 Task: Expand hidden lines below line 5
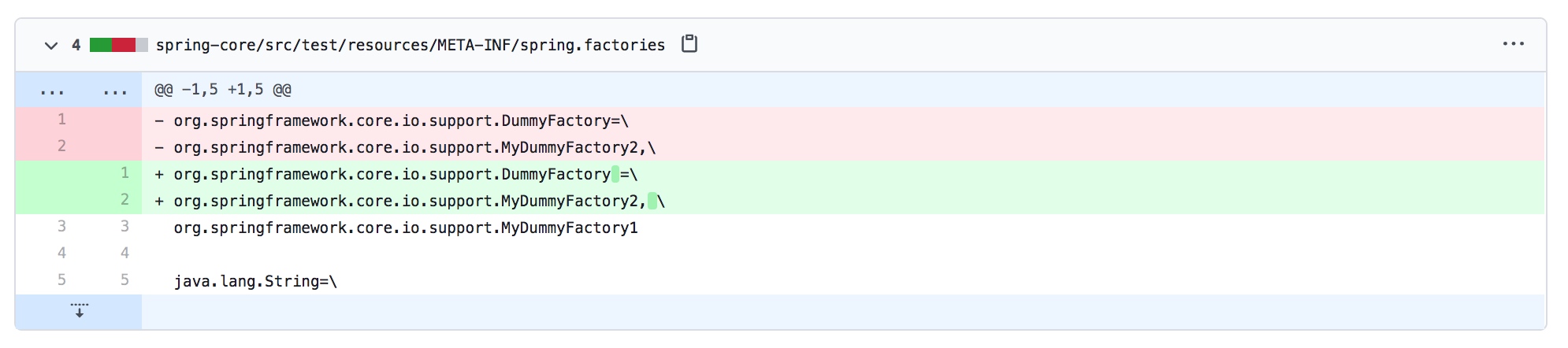[x=79, y=311]
